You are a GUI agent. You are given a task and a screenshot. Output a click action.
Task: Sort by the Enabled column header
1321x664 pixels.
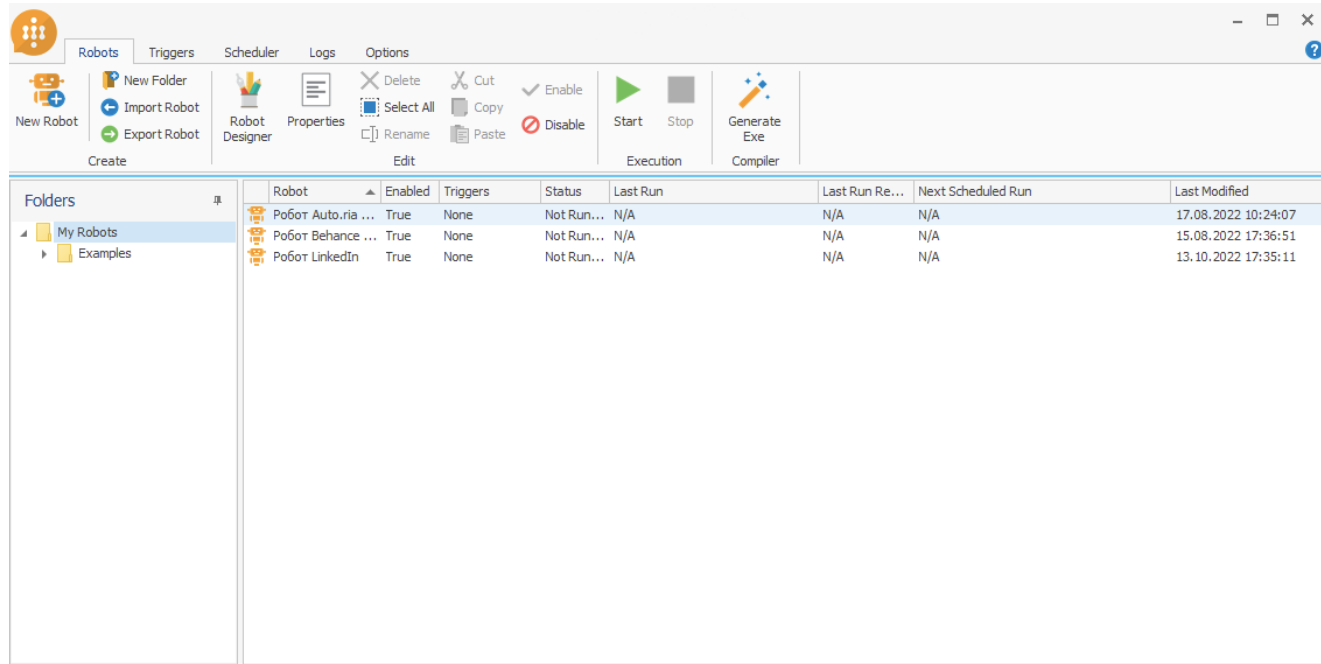click(410, 191)
